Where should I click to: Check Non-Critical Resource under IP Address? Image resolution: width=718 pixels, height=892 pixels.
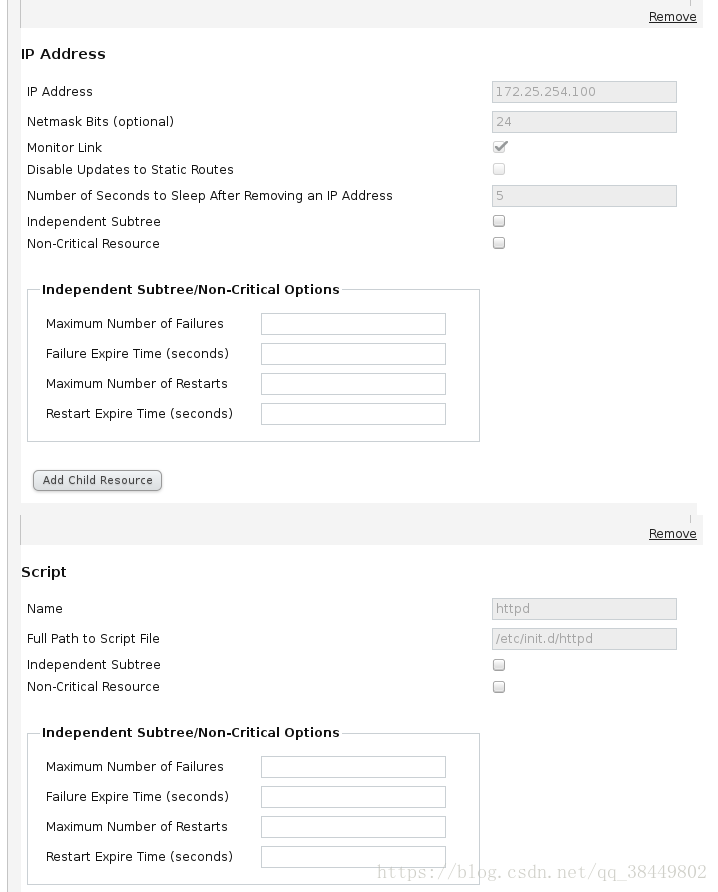click(499, 243)
